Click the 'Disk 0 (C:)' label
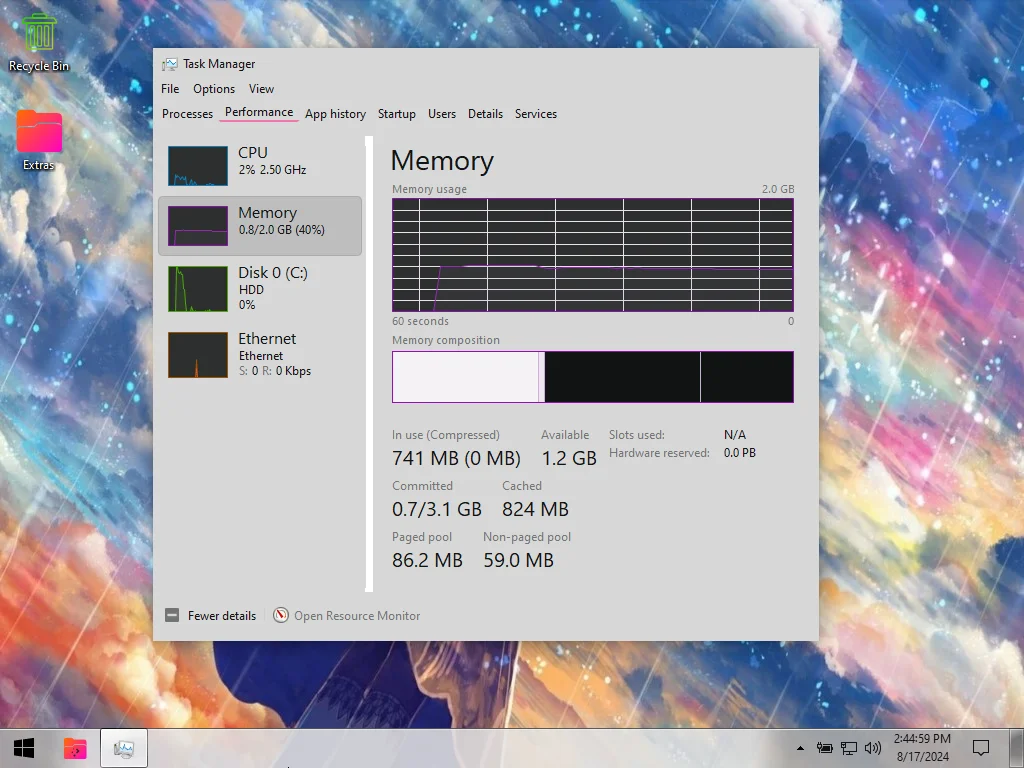1024x768 pixels. coord(273,272)
